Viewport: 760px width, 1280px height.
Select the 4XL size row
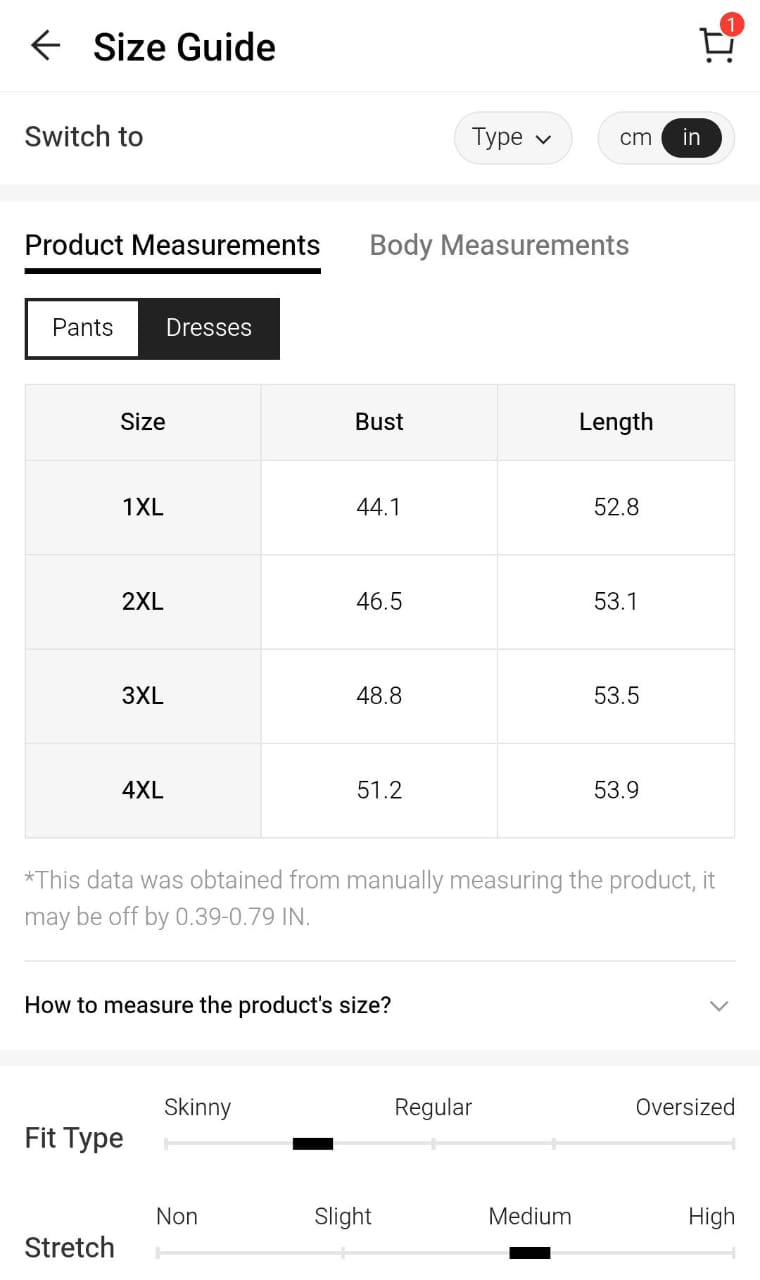pyautogui.click(x=143, y=790)
